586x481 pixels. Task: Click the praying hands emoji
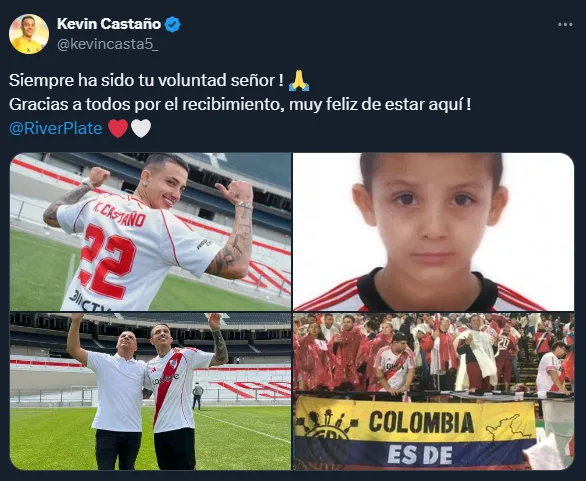click(299, 80)
